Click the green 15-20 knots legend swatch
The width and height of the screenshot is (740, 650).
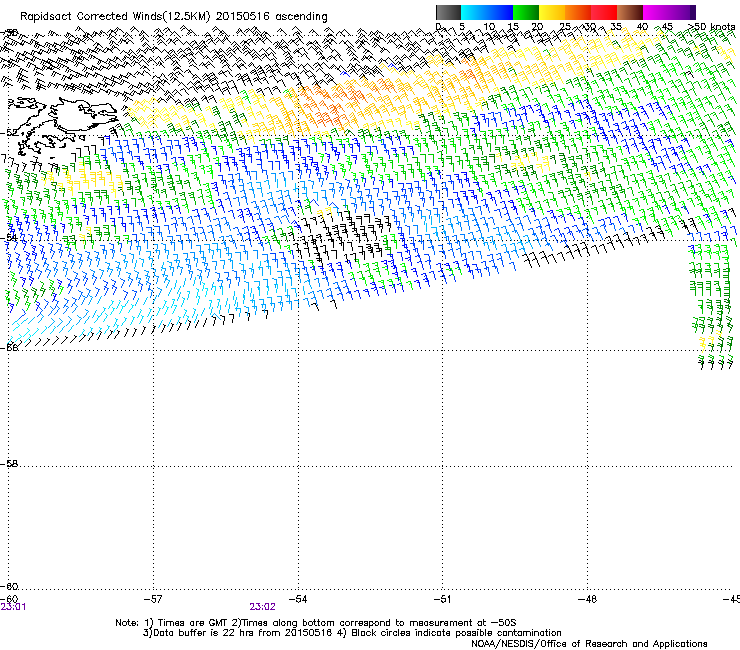(x=526, y=12)
